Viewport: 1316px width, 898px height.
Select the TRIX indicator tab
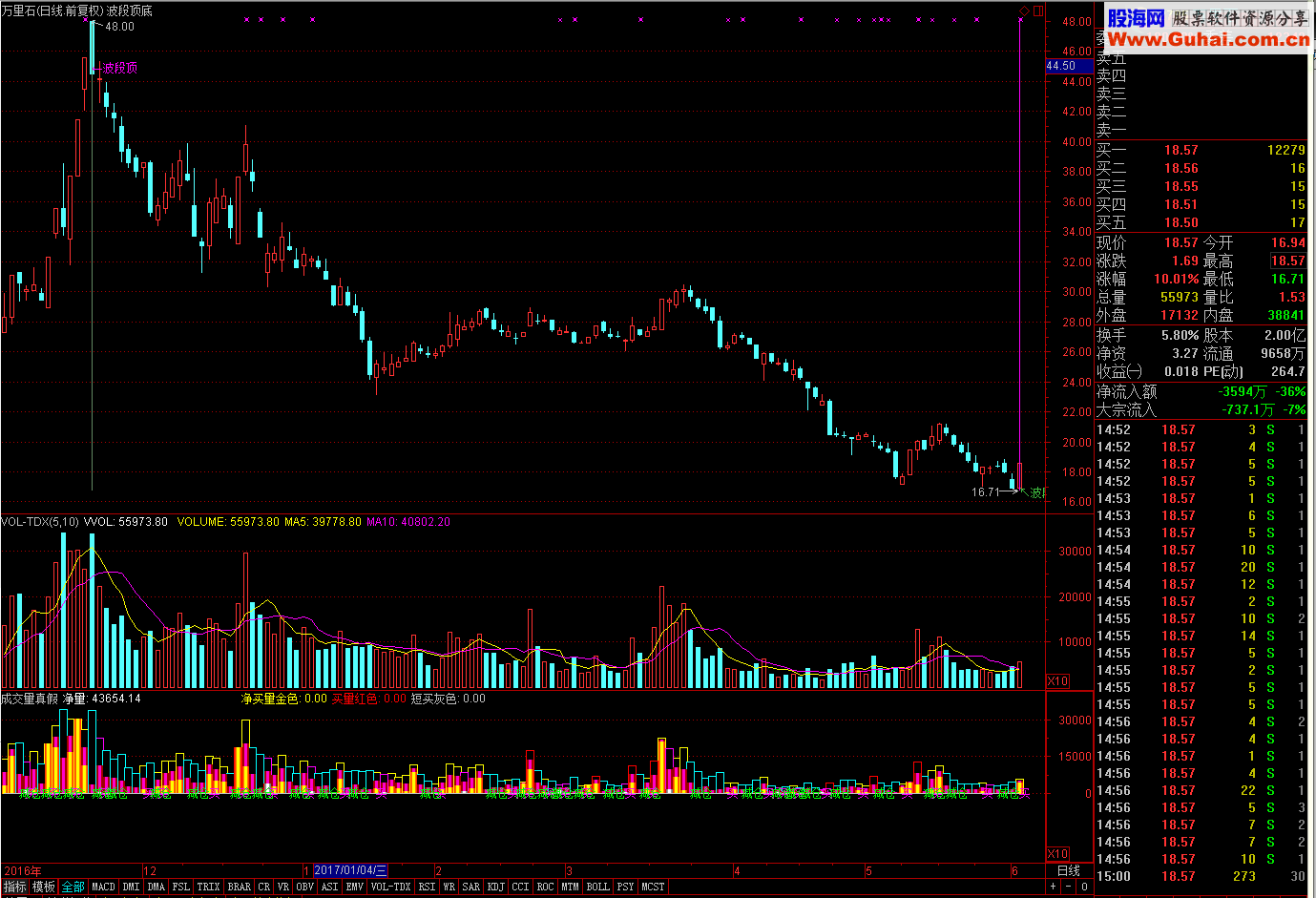(x=209, y=887)
